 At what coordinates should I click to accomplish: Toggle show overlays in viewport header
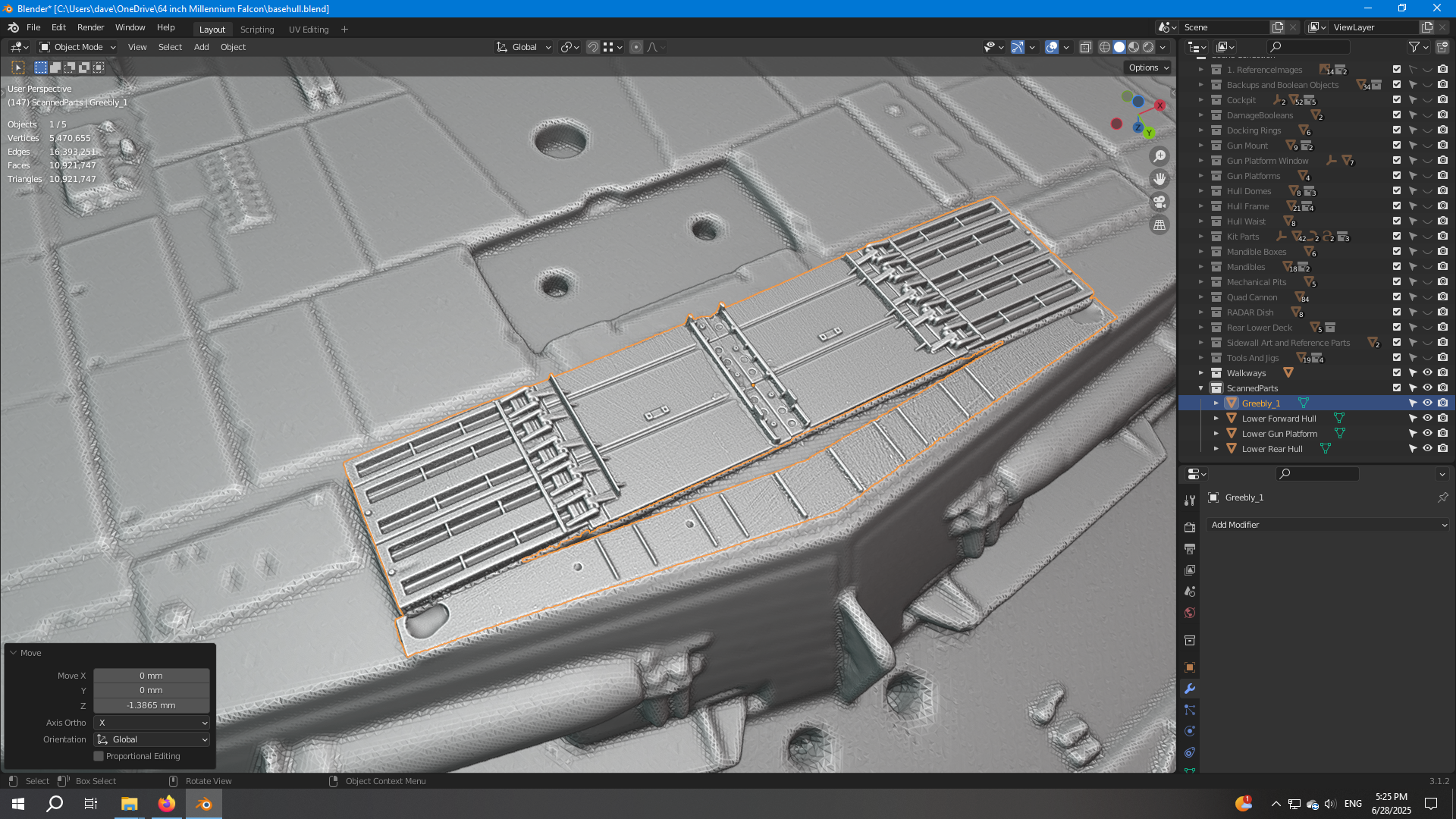[1052, 47]
